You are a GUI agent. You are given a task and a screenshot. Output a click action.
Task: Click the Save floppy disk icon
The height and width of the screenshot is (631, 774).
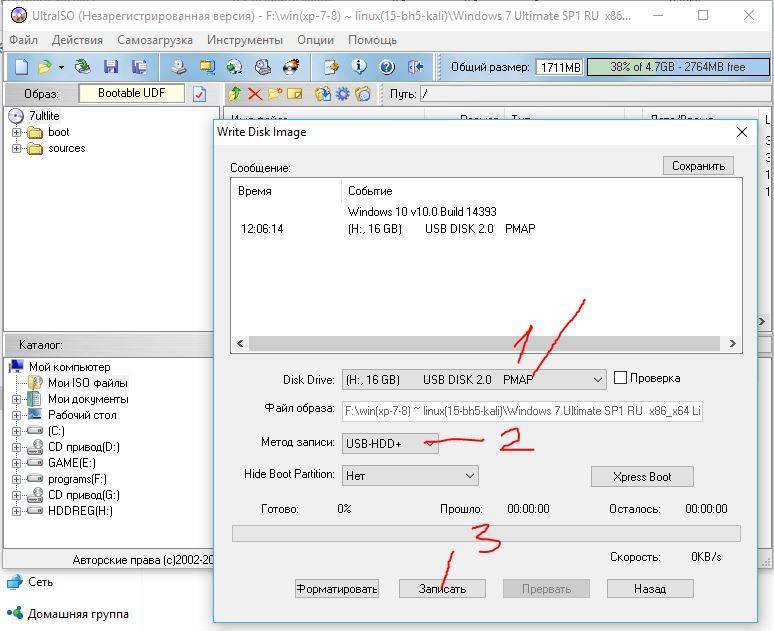111,67
